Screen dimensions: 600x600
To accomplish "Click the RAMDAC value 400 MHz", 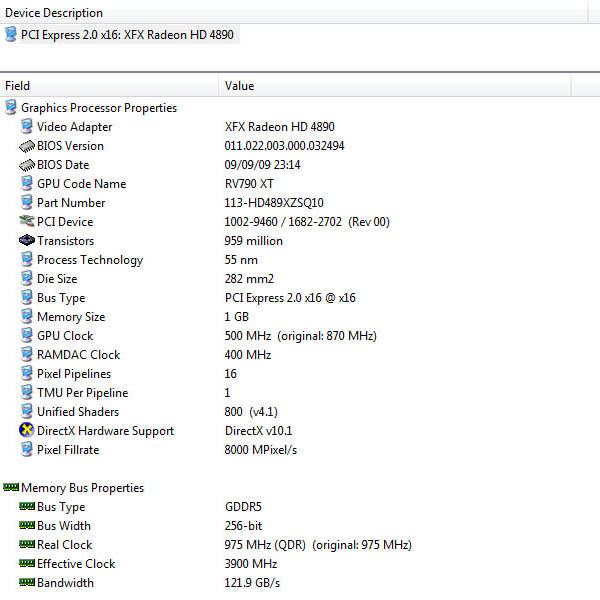I will (248, 355).
